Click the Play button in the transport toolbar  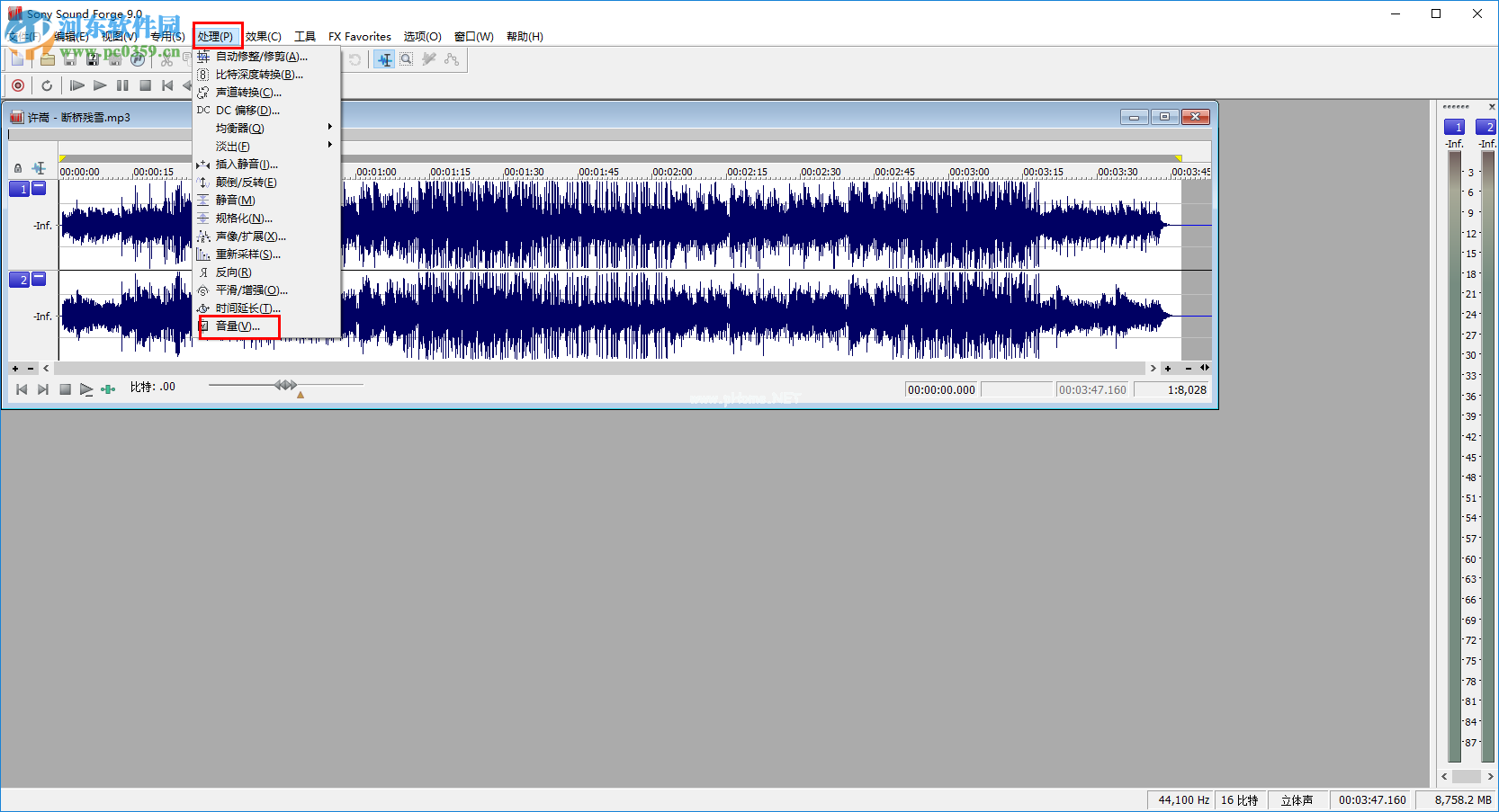coord(100,85)
